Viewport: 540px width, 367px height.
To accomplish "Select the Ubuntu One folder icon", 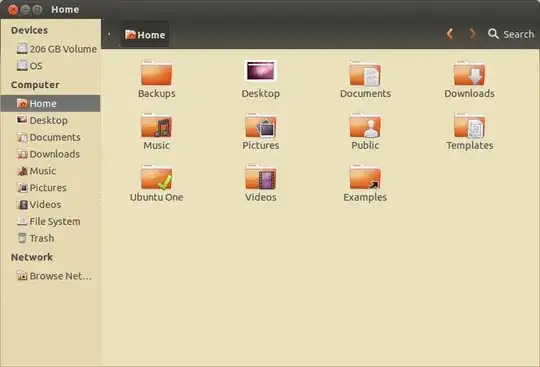I will [x=156, y=177].
